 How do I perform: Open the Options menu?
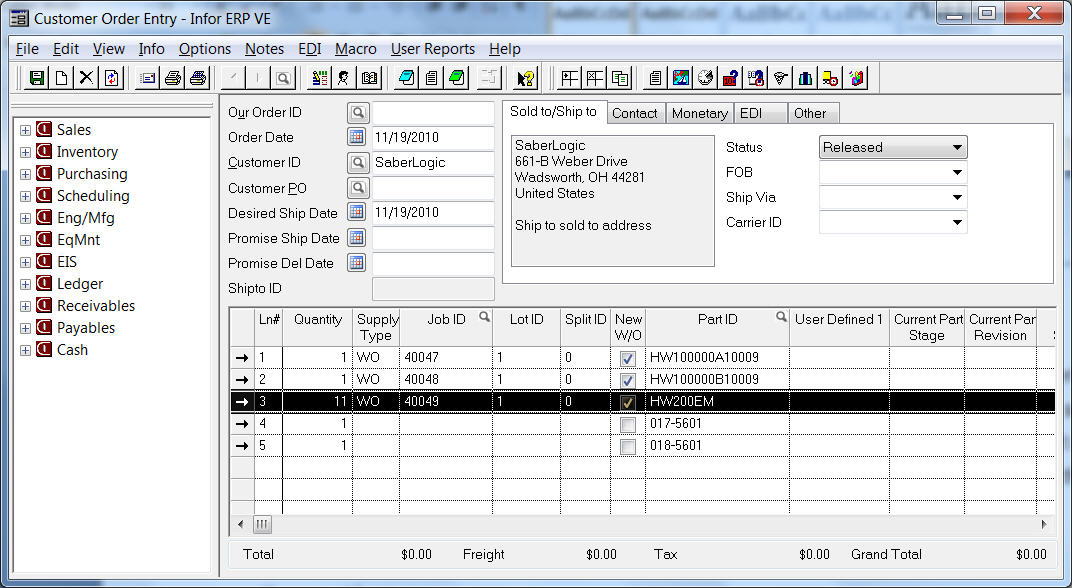204,49
